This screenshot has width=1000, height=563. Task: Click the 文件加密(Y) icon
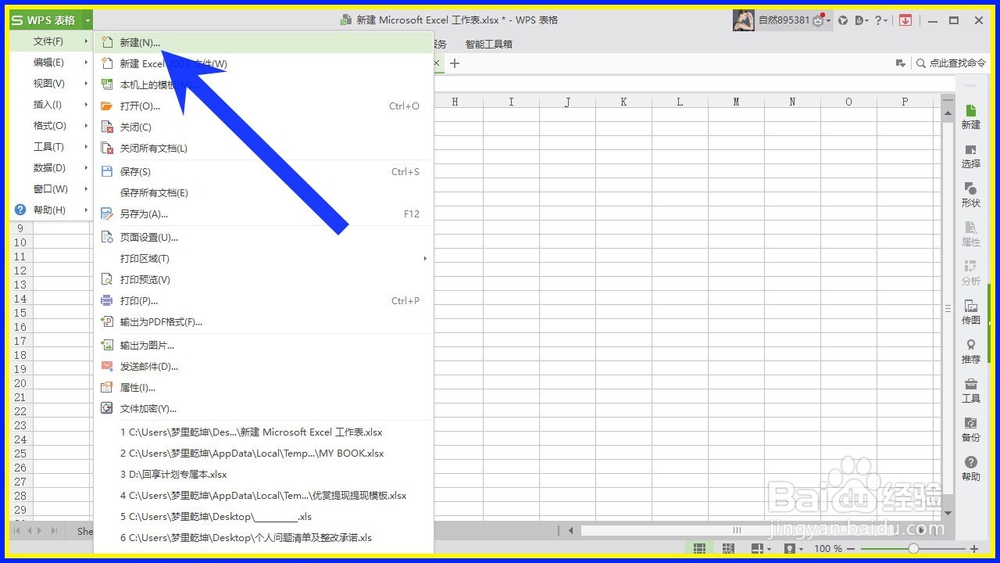(107, 408)
